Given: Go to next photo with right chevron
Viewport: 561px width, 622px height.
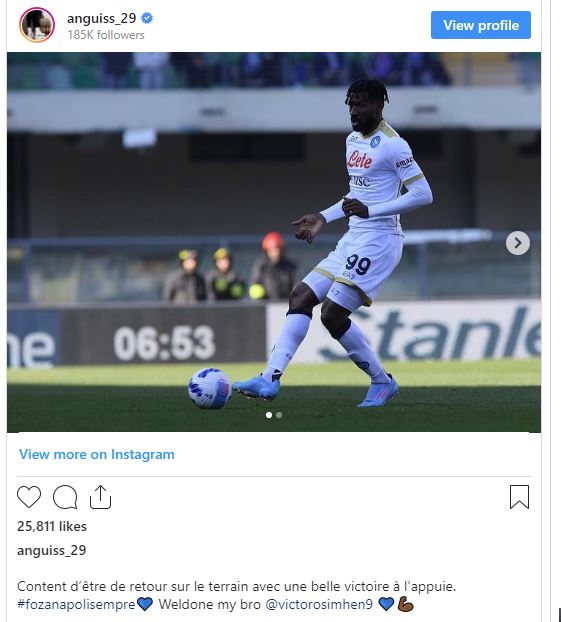Looking at the screenshot, I should pyautogui.click(x=518, y=243).
